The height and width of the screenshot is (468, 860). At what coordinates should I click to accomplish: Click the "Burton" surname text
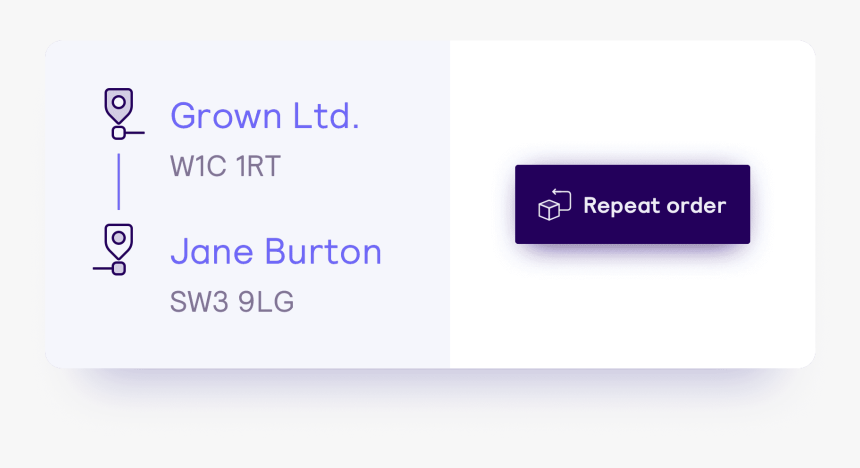pos(323,251)
